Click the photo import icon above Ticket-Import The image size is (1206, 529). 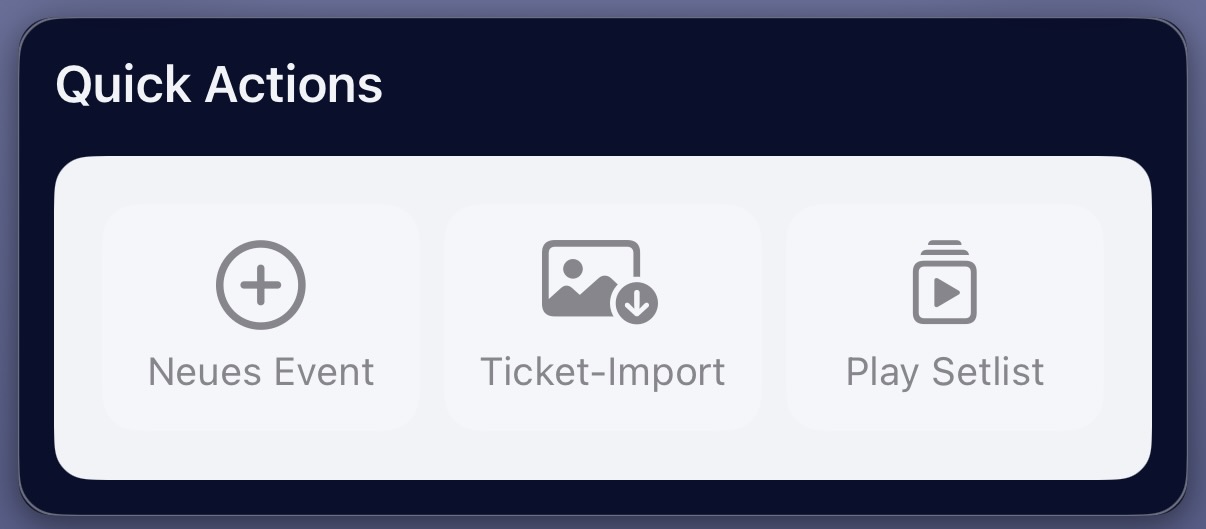[600, 281]
